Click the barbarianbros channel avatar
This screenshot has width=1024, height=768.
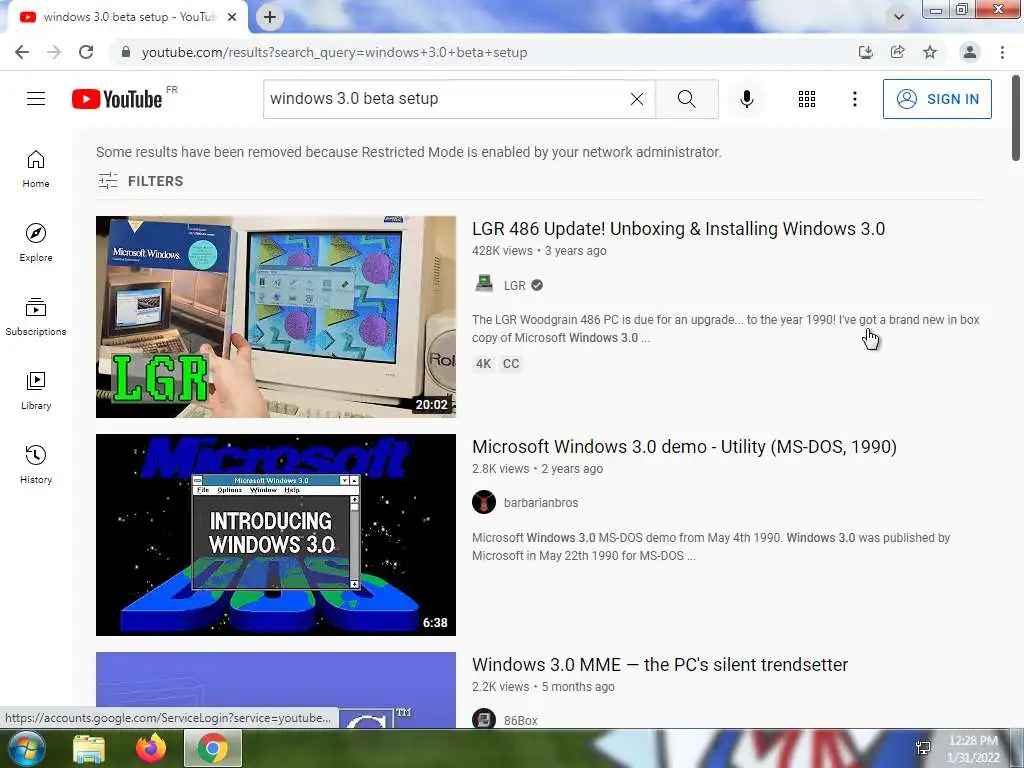pos(484,502)
